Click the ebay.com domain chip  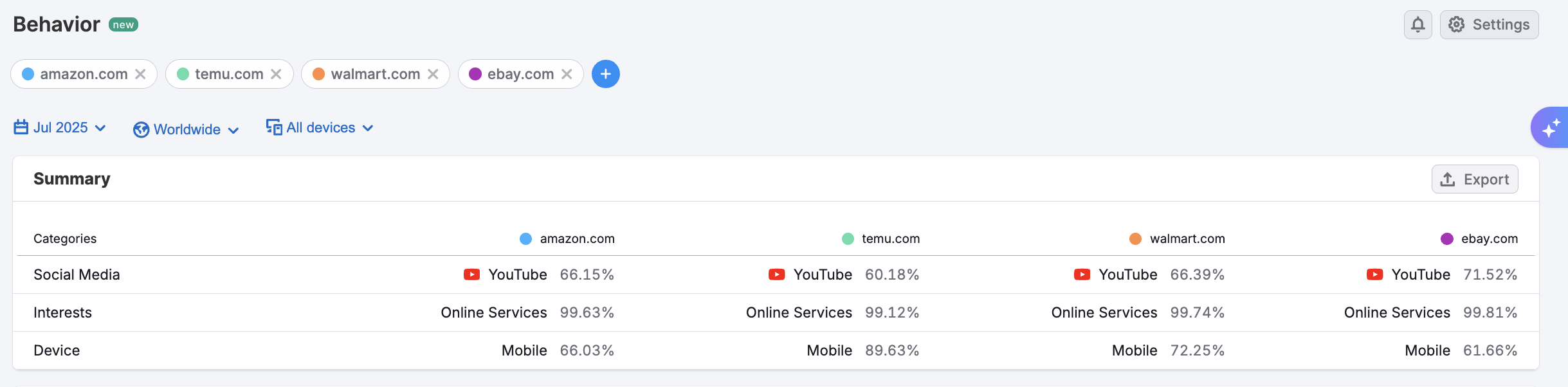(x=520, y=74)
